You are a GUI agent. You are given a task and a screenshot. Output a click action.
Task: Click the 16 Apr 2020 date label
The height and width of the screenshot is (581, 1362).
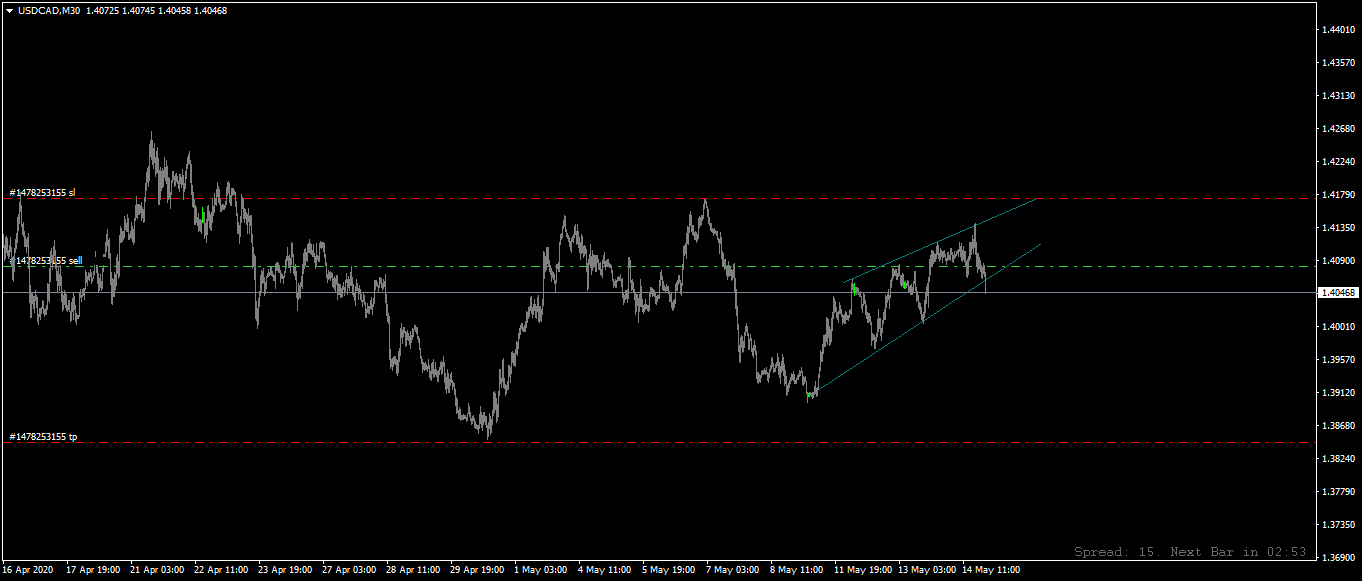[27, 570]
